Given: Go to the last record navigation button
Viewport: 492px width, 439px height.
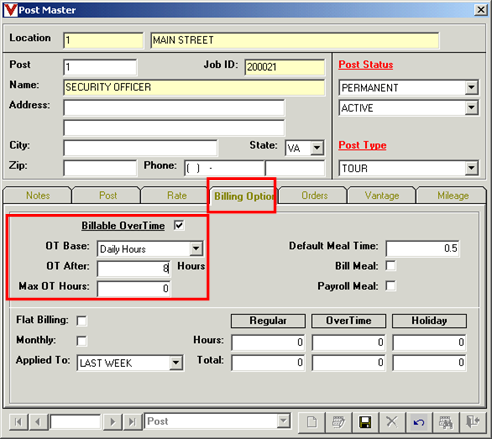Looking at the screenshot, I should 132,422.
